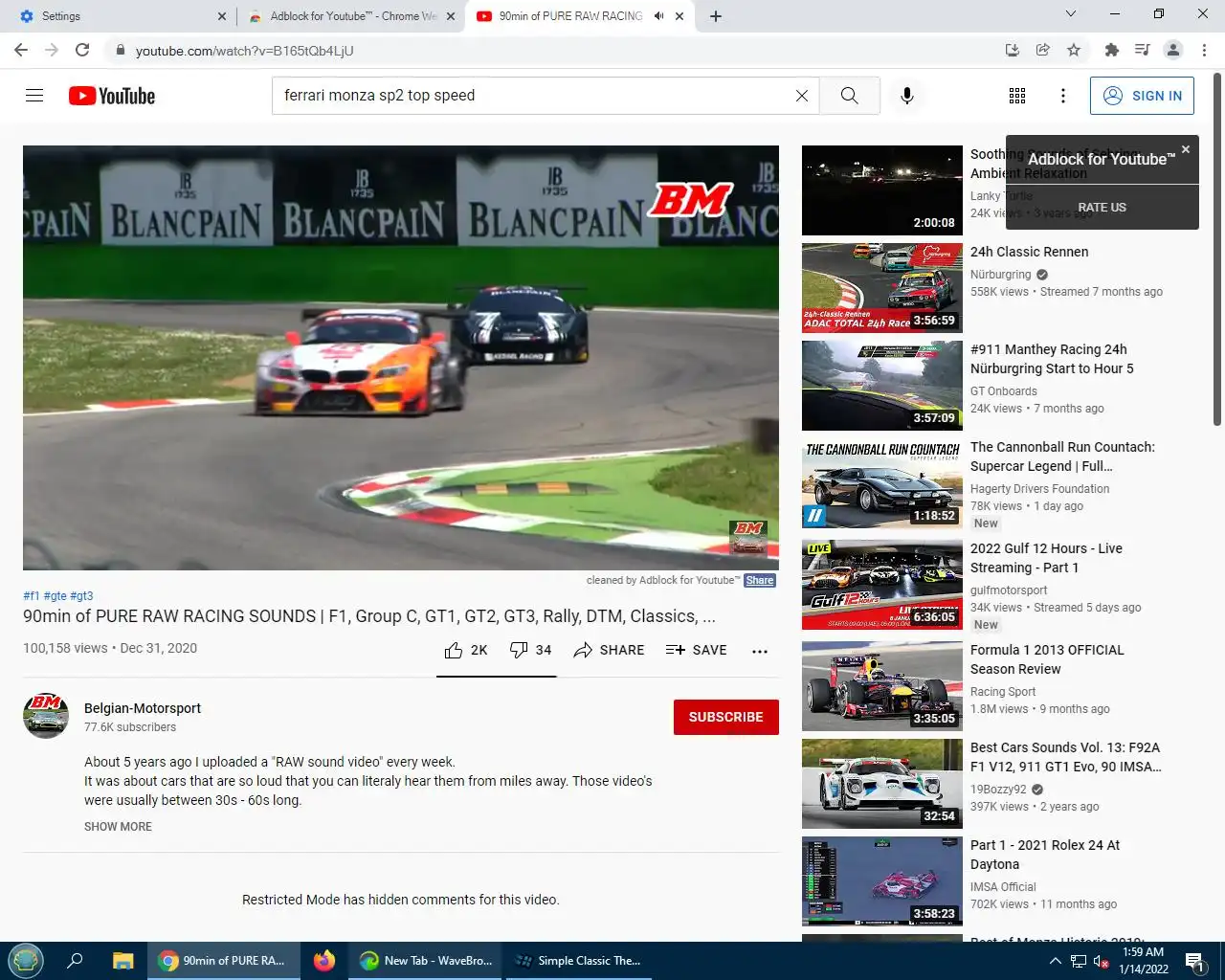Open Simple Classic Theme taskbar item
The width and height of the screenshot is (1225, 980).
(x=578, y=961)
